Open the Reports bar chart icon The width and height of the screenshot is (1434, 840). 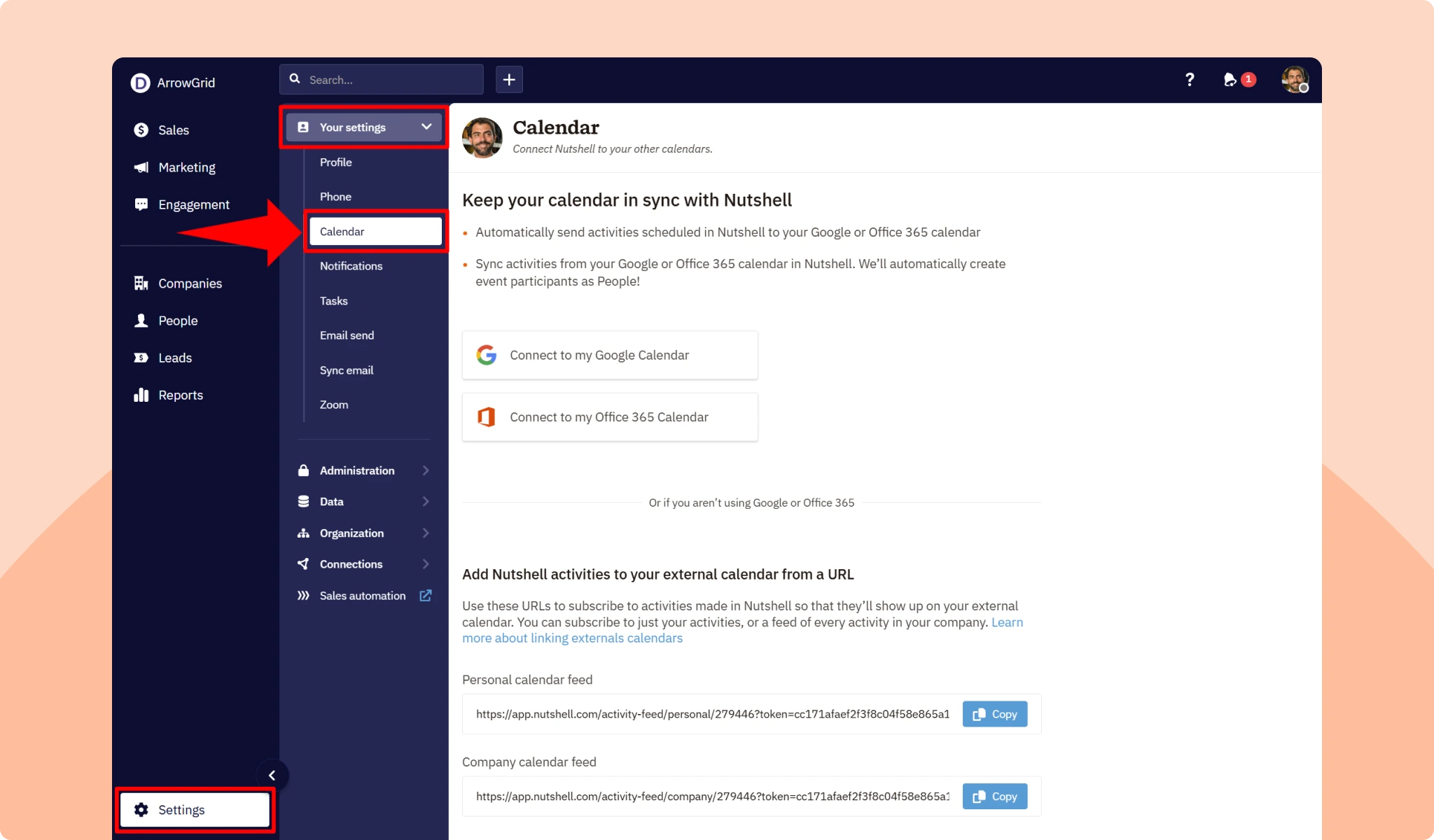tap(140, 394)
